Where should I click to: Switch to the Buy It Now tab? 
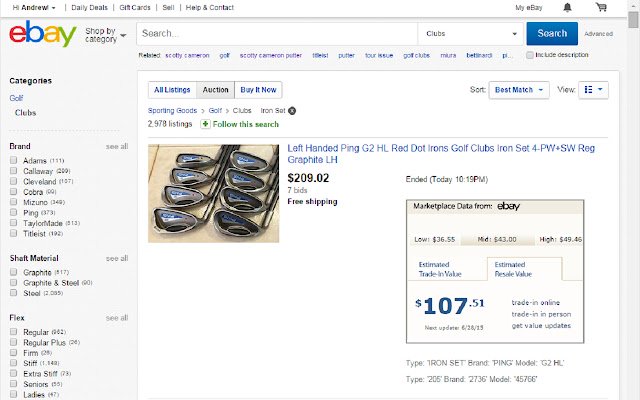coord(257,89)
